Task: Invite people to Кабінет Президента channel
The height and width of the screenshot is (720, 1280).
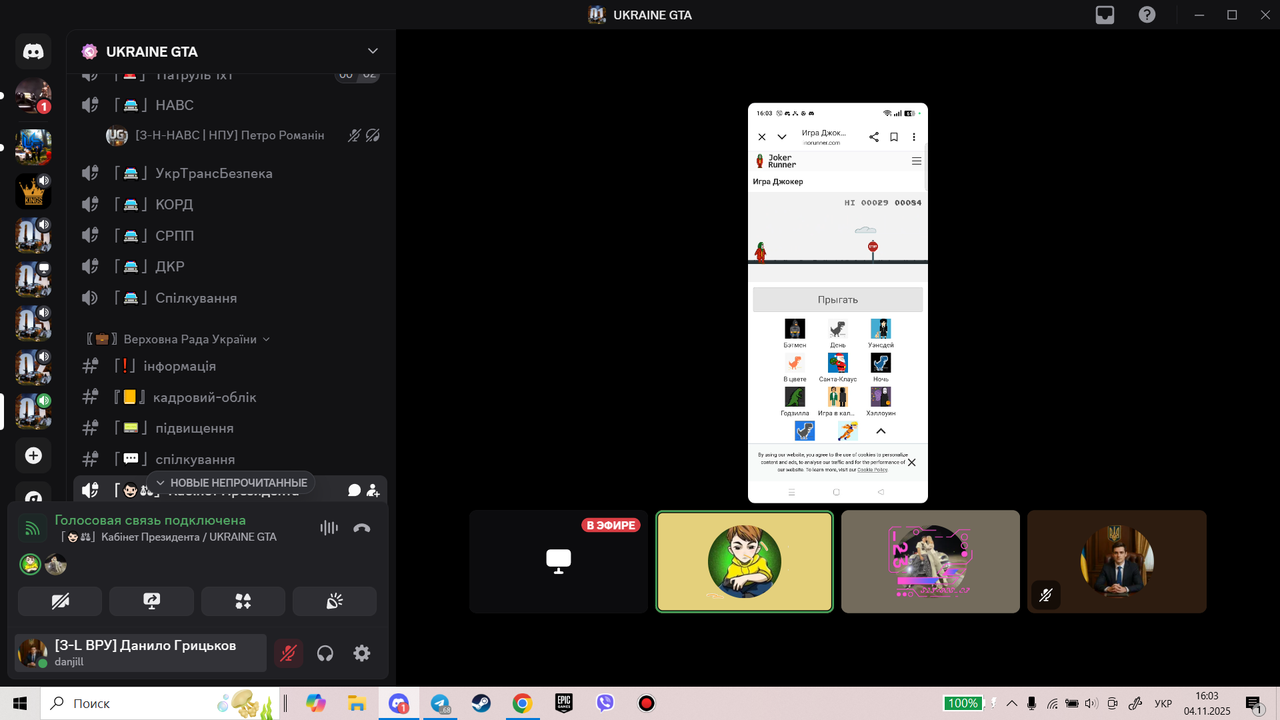Action: pyautogui.click(x=373, y=490)
